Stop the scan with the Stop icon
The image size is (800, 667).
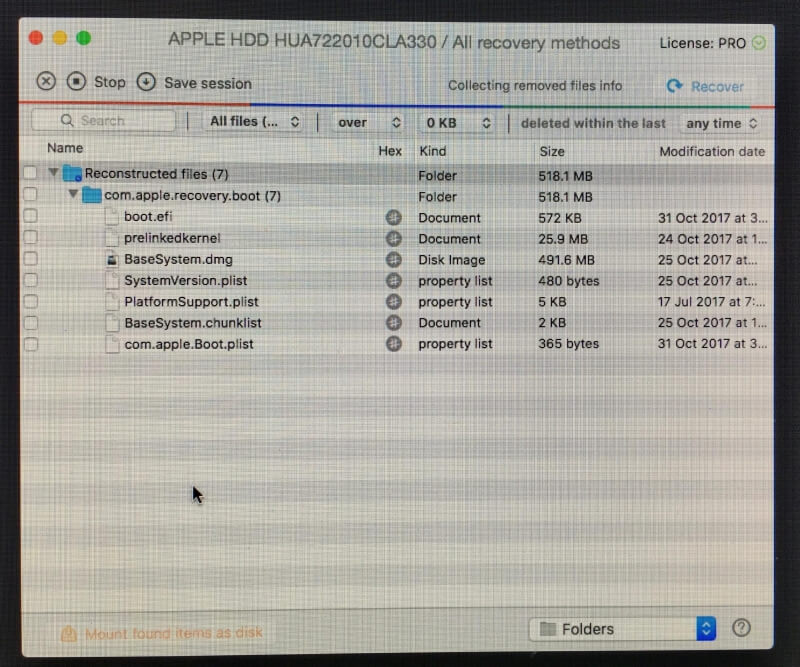pyautogui.click(x=77, y=81)
